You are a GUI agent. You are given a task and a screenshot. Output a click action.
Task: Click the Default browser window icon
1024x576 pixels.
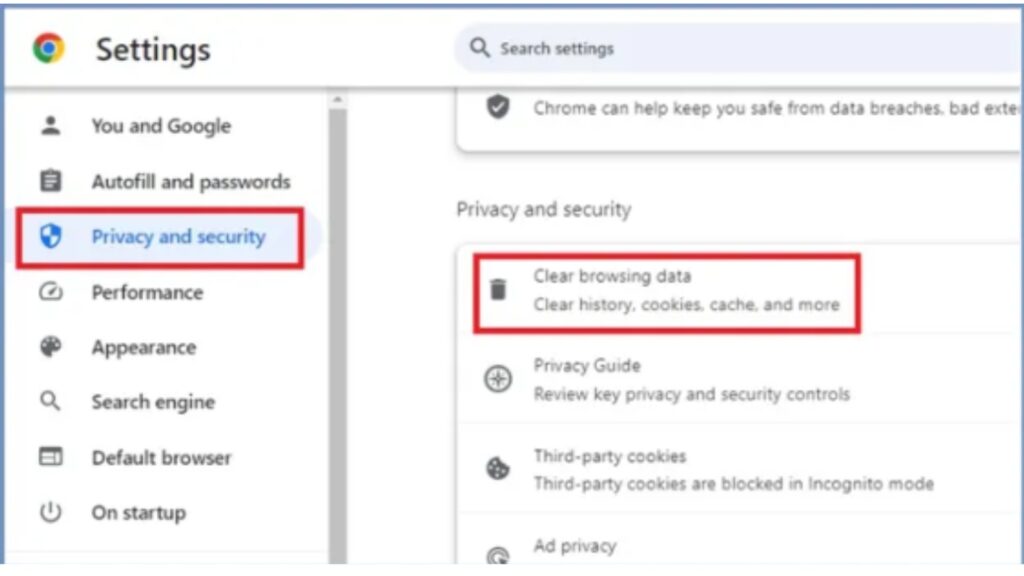click(50, 457)
